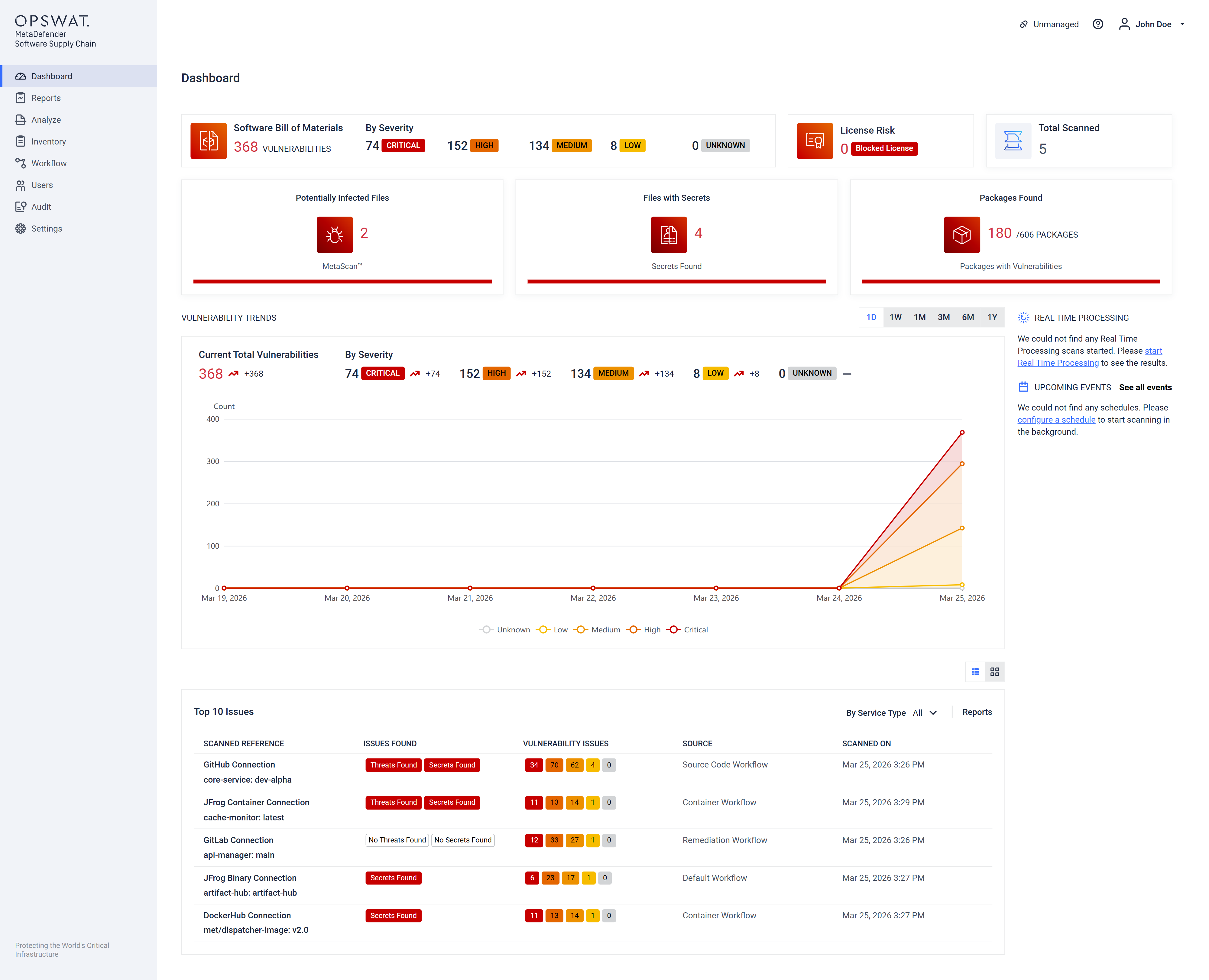Click the MetaScan bug icon
The width and height of the screenshot is (1209, 980).
pos(334,234)
